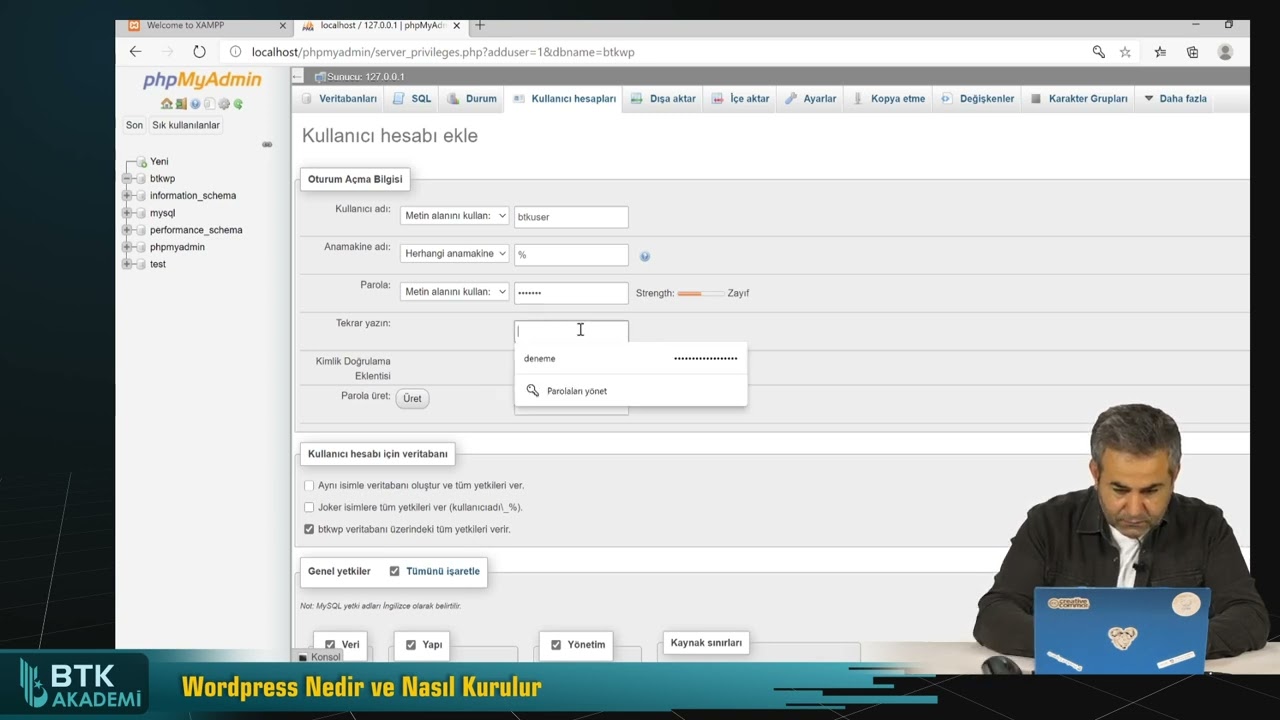Click the test database icon
Image resolution: width=1280 pixels, height=720 pixels.
(x=141, y=264)
